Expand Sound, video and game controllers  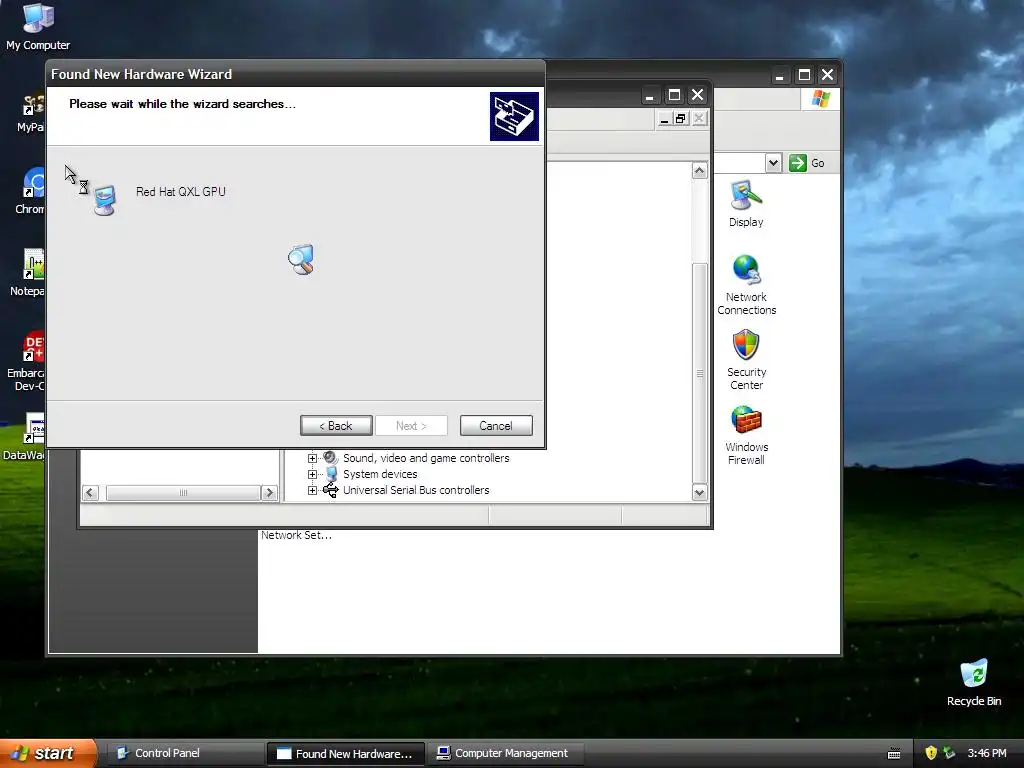312,458
